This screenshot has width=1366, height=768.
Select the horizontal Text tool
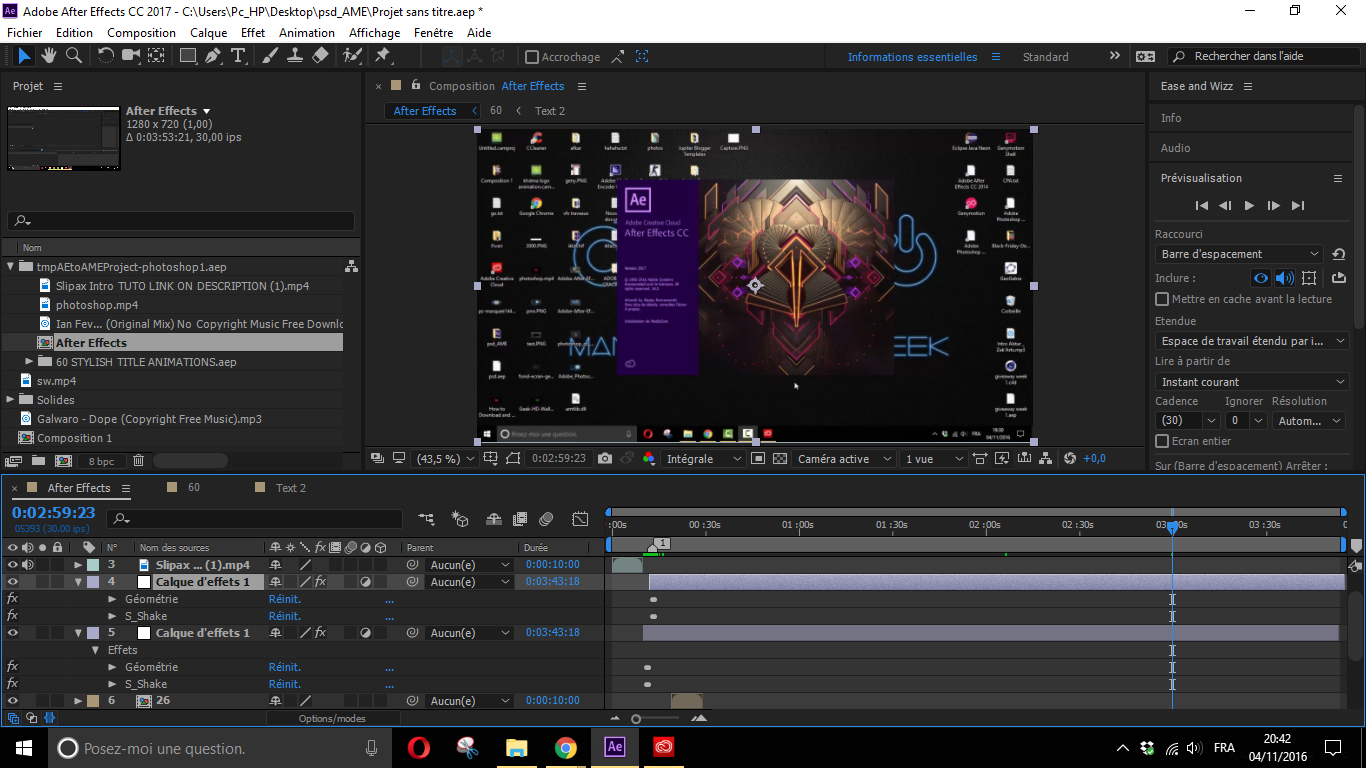click(238, 56)
